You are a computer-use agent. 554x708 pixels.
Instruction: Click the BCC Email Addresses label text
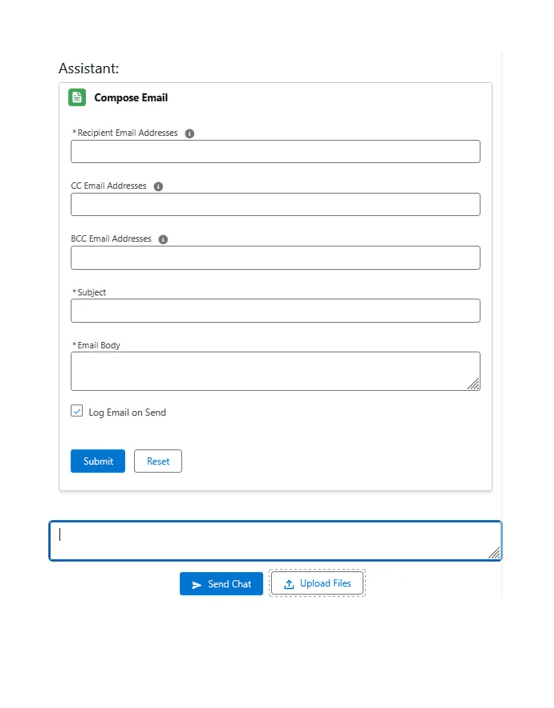point(111,238)
